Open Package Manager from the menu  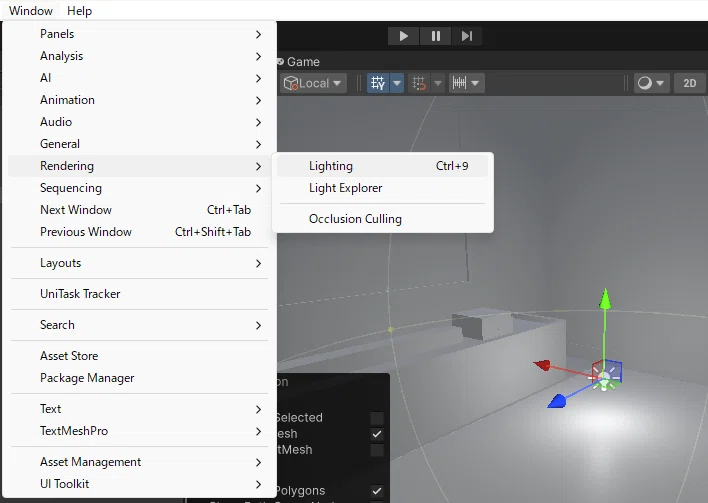point(139,378)
